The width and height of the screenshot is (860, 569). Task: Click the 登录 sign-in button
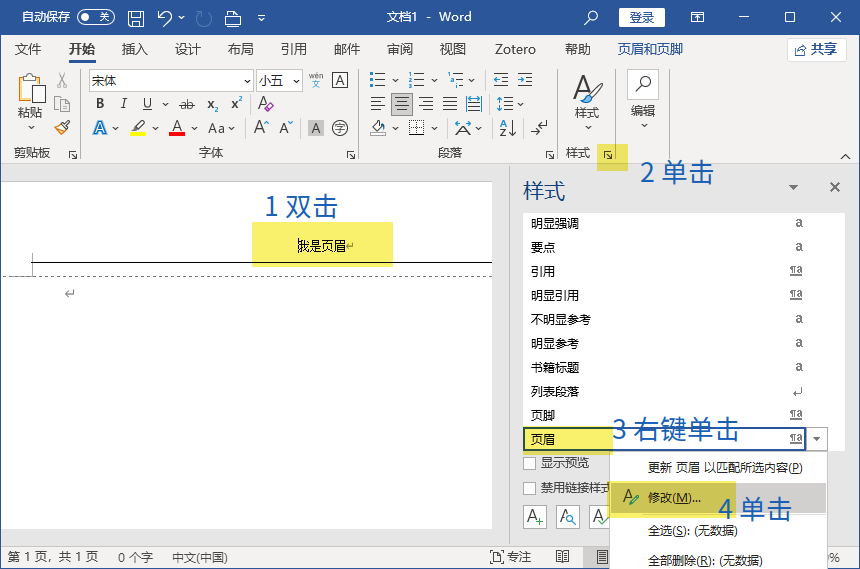tap(642, 18)
